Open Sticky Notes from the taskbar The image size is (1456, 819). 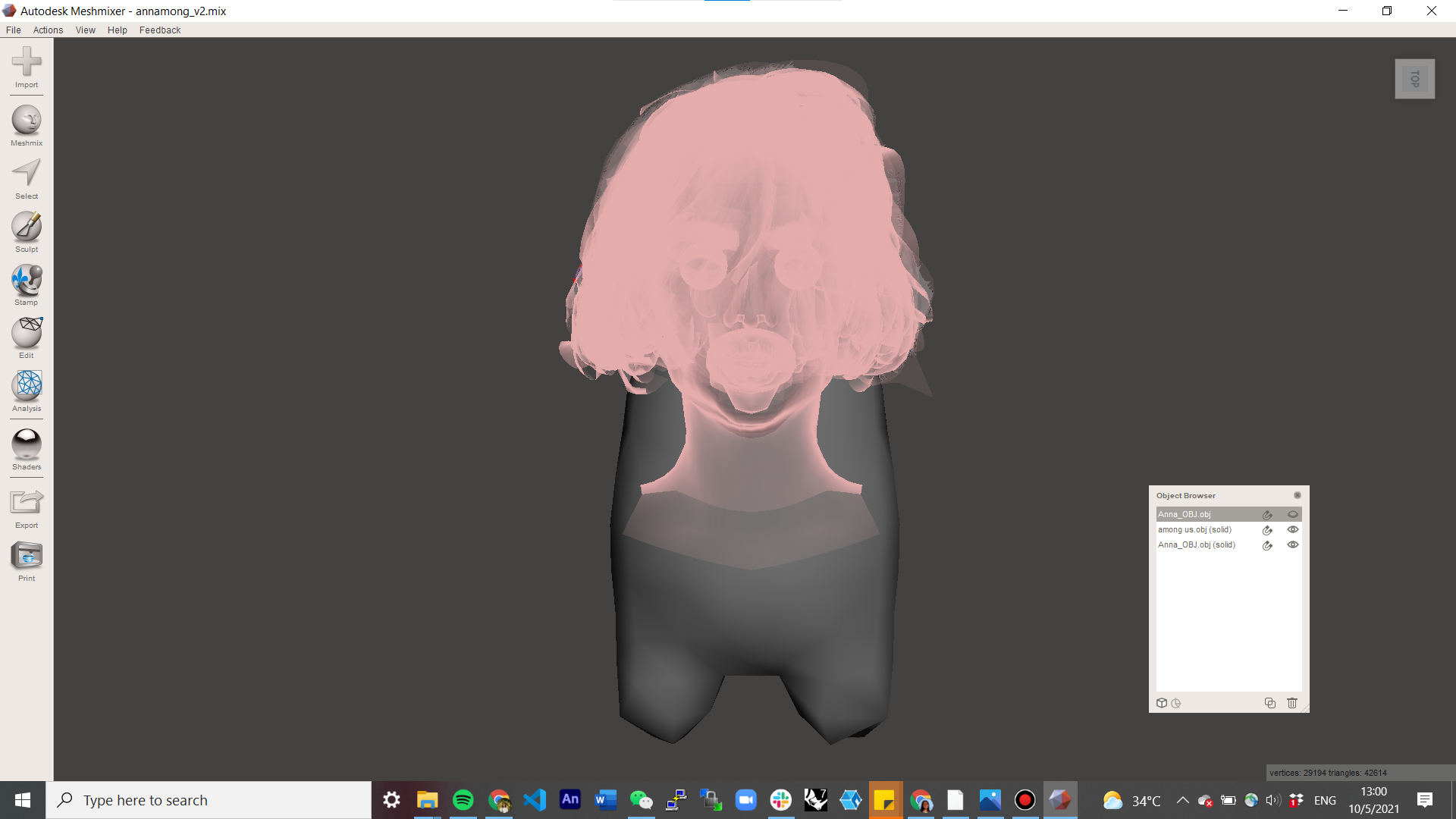click(885, 800)
